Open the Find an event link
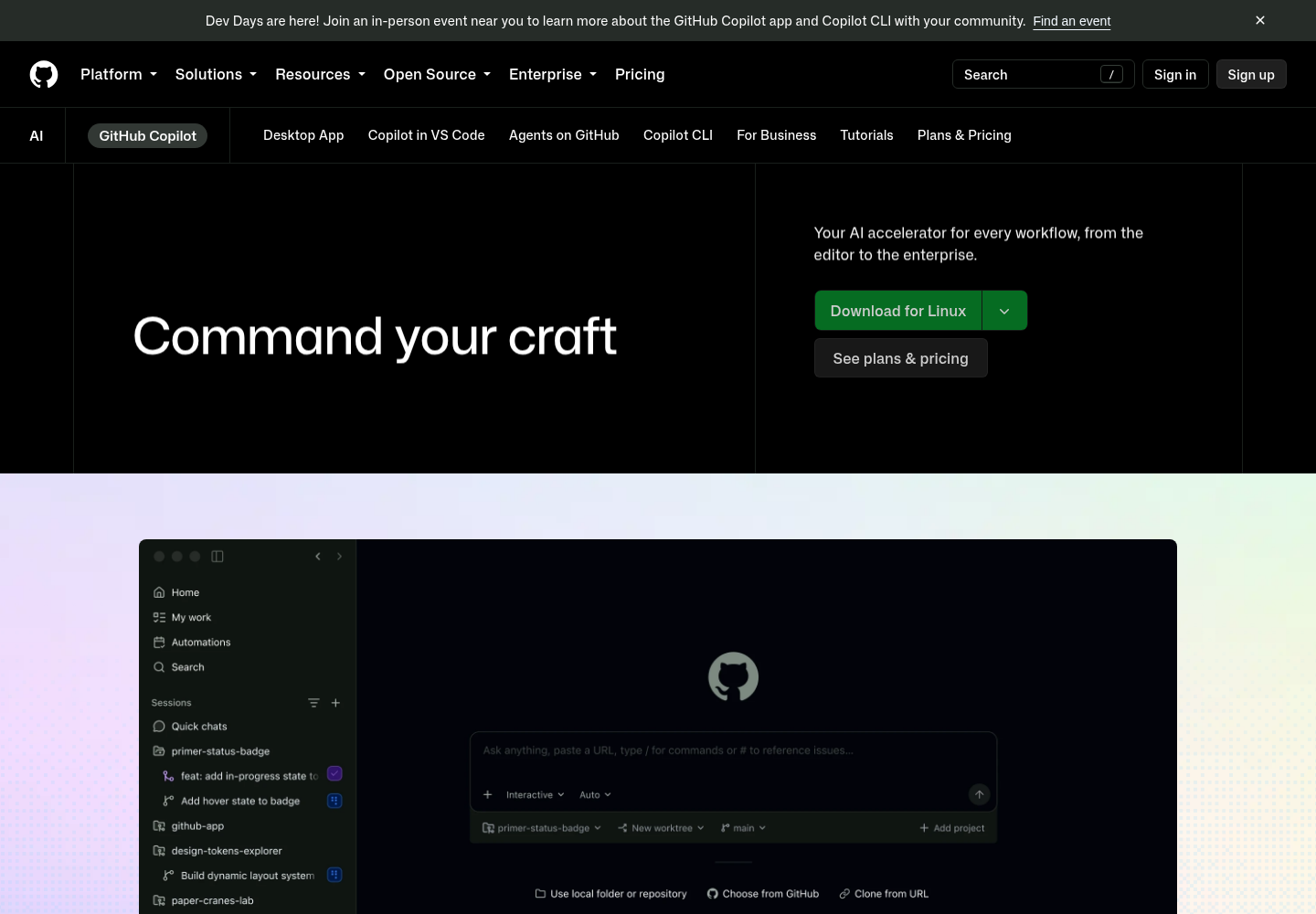The width and height of the screenshot is (1316, 914). pyautogui.click(x=1072, y=21)
